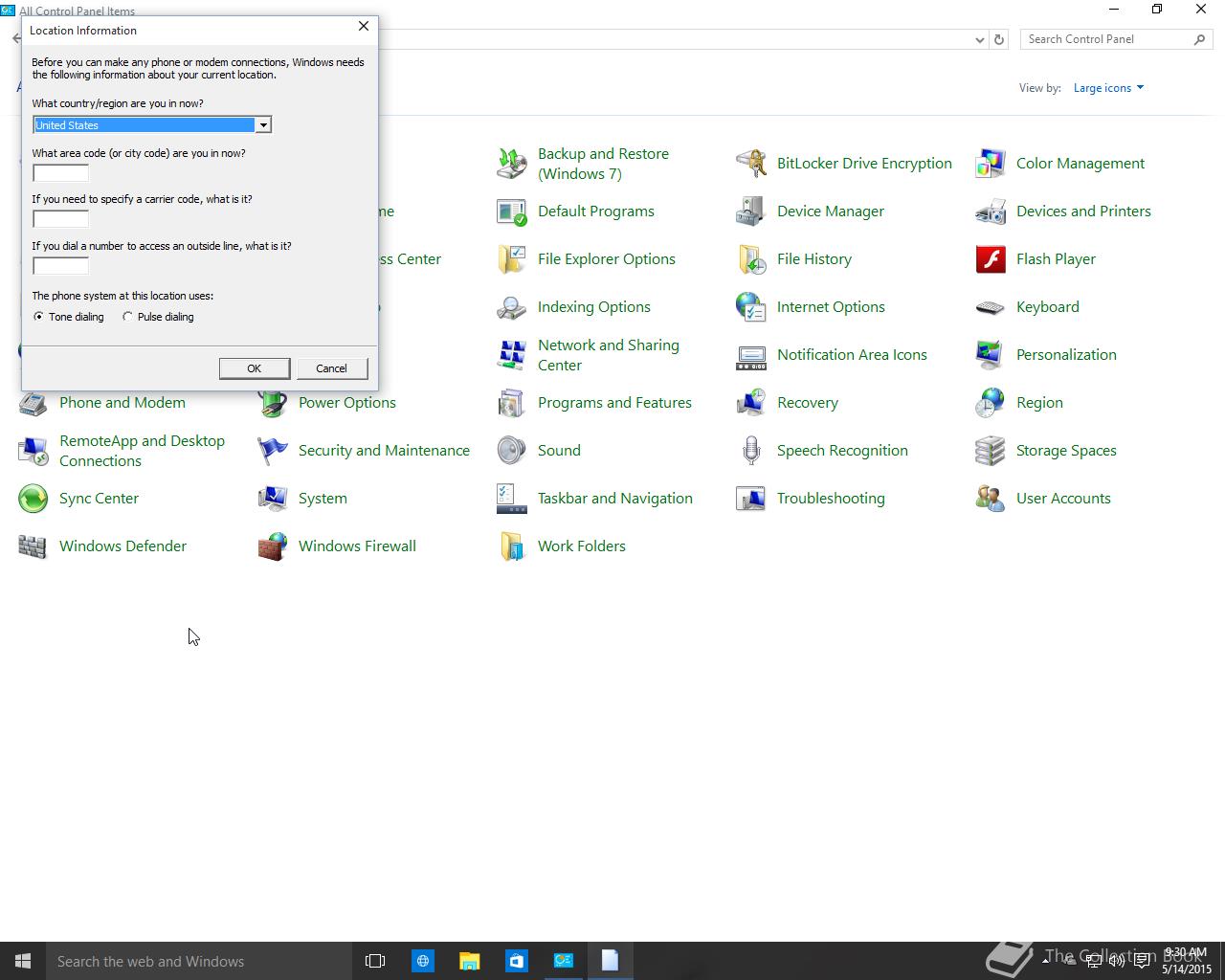Focus the Search Control Panel box
Image resolution: width=1225 pixels, height=980 pixels.
coord(1116,39)
